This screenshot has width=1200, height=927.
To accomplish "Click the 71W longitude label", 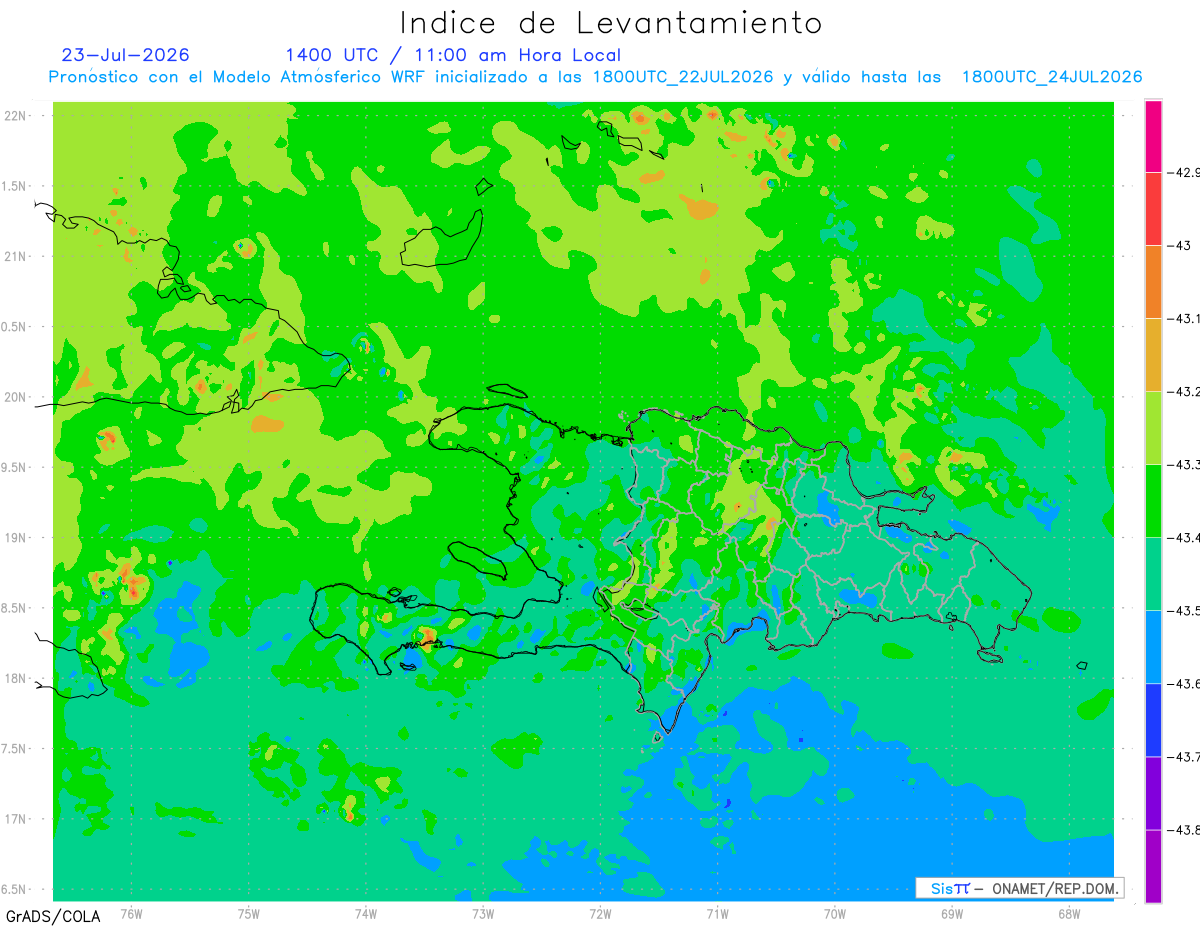I will tap(717, 913).
